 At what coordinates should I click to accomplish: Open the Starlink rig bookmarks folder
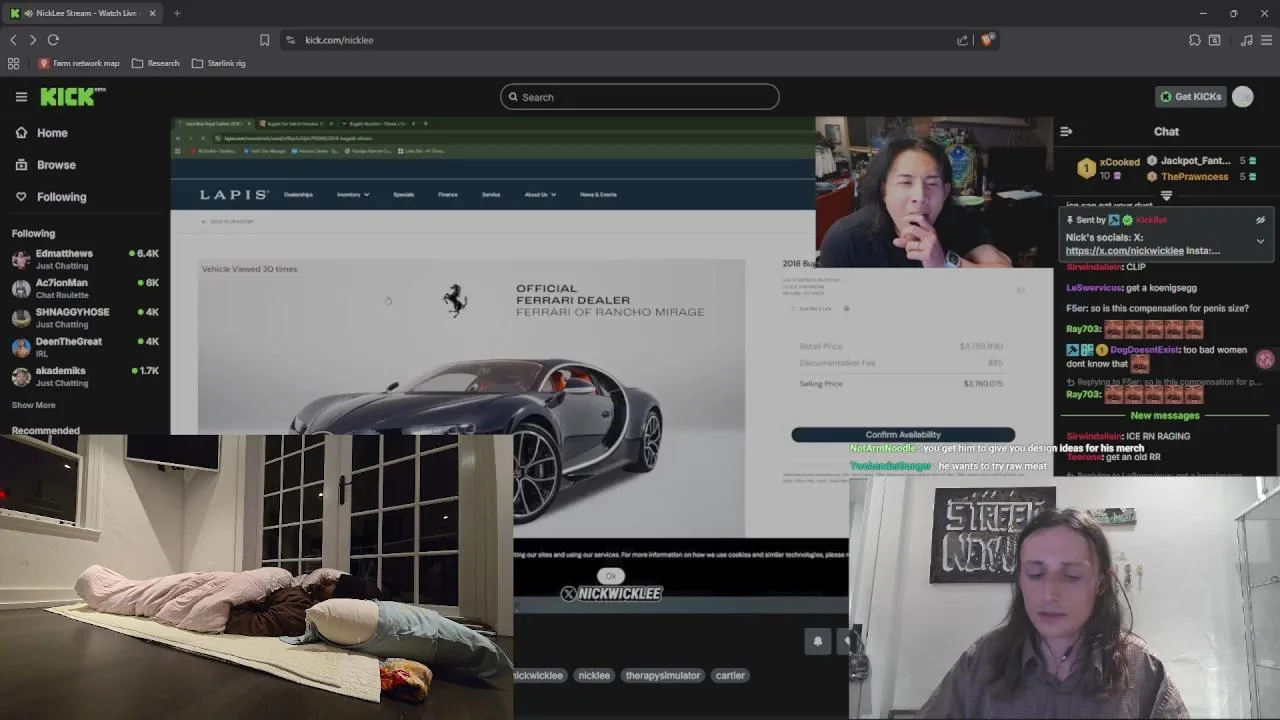tap(218, 63)
